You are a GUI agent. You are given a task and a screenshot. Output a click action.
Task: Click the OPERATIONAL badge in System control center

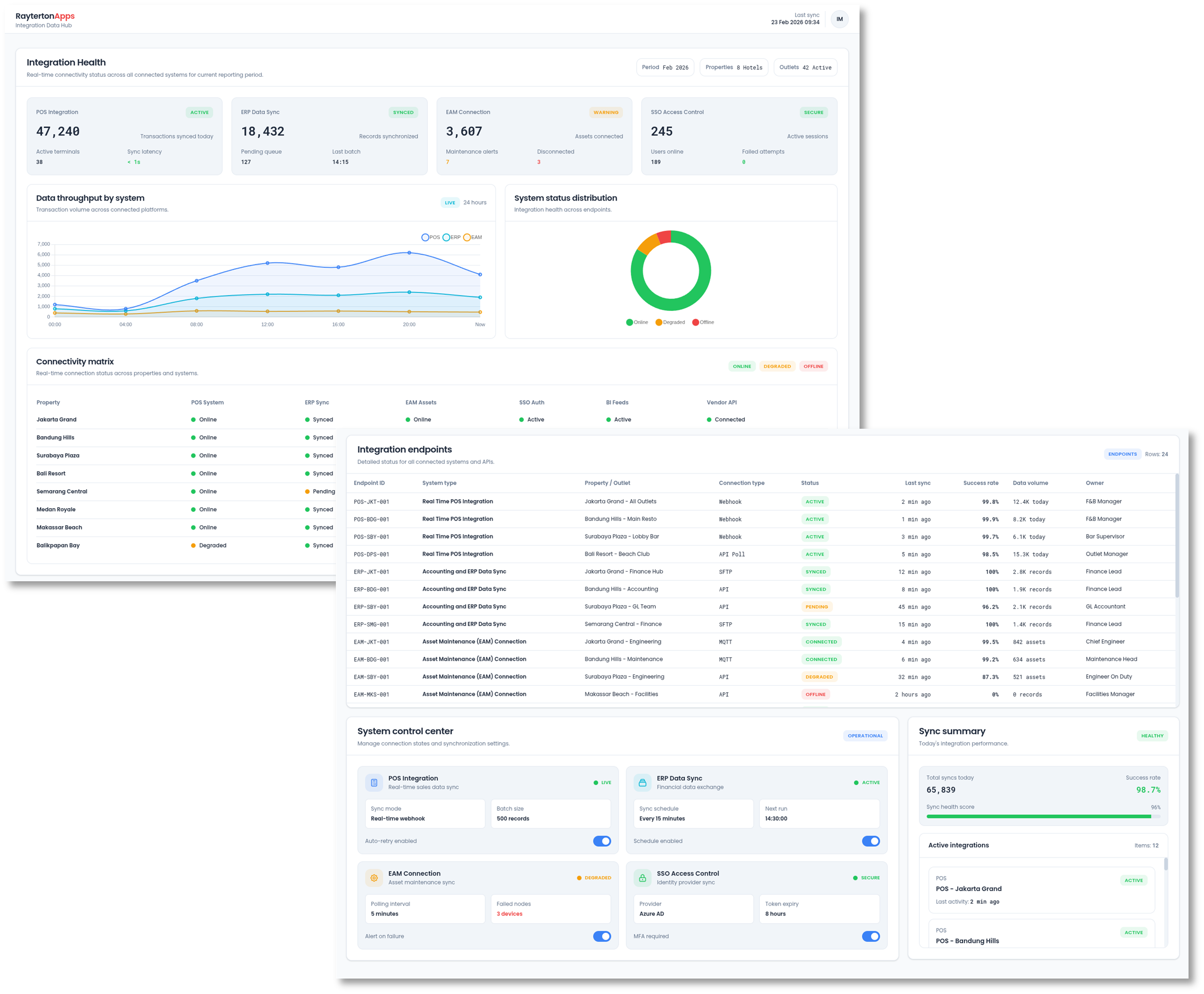(865, 736)
